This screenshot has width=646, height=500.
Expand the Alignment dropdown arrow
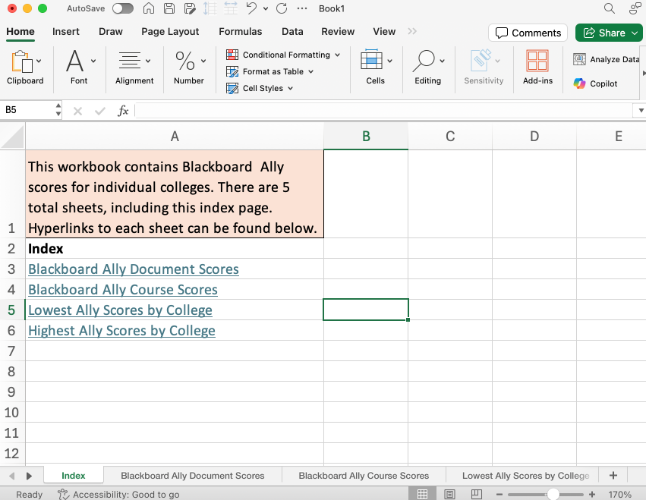click(x=148, y=61)
